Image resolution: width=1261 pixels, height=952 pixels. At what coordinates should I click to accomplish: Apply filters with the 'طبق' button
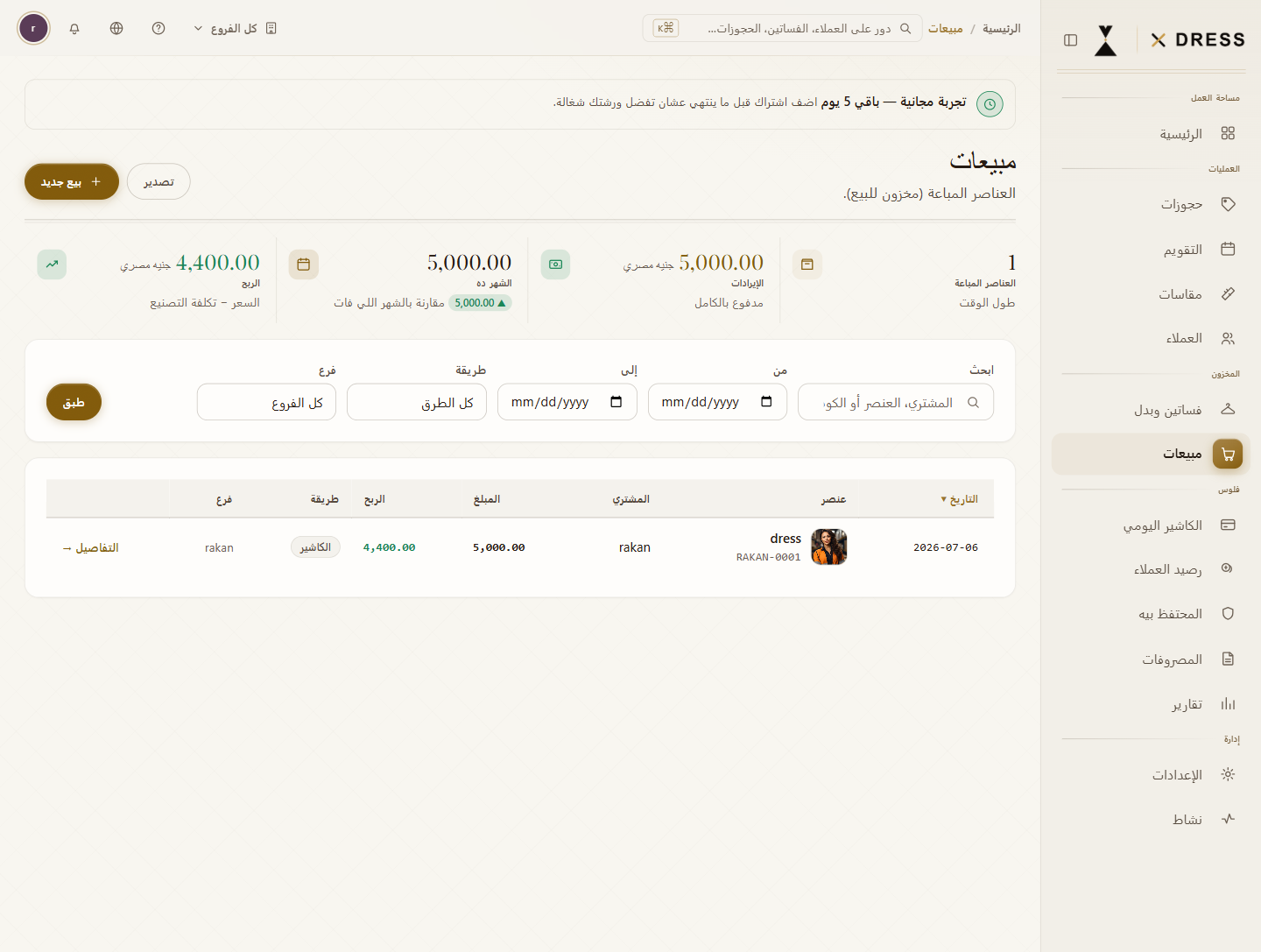coord(74,402)
